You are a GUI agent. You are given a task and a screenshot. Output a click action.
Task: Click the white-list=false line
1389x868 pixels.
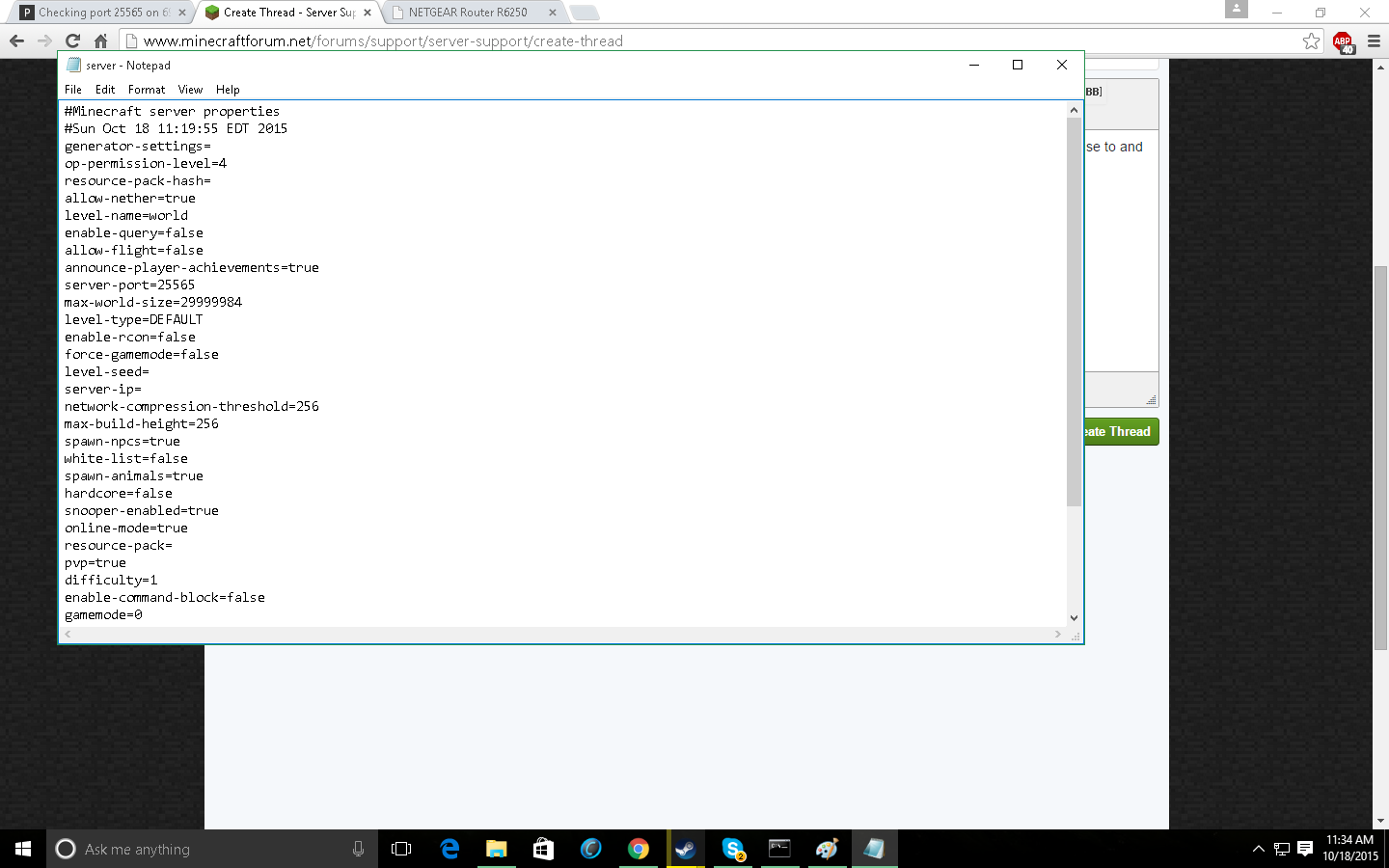click(126, 458)
